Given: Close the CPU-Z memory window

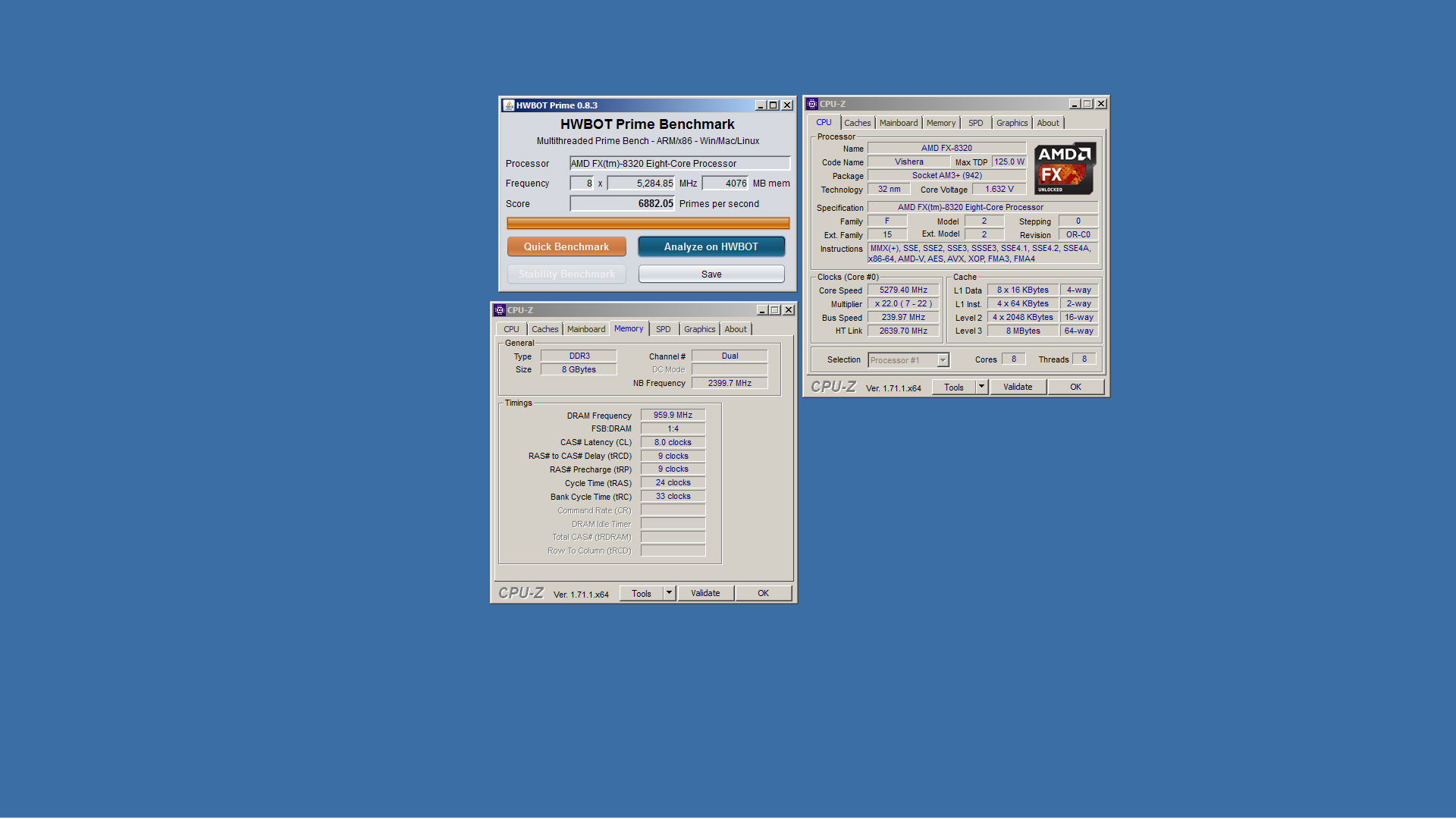Looking at the screenshot, I should (x=789, y=310).
